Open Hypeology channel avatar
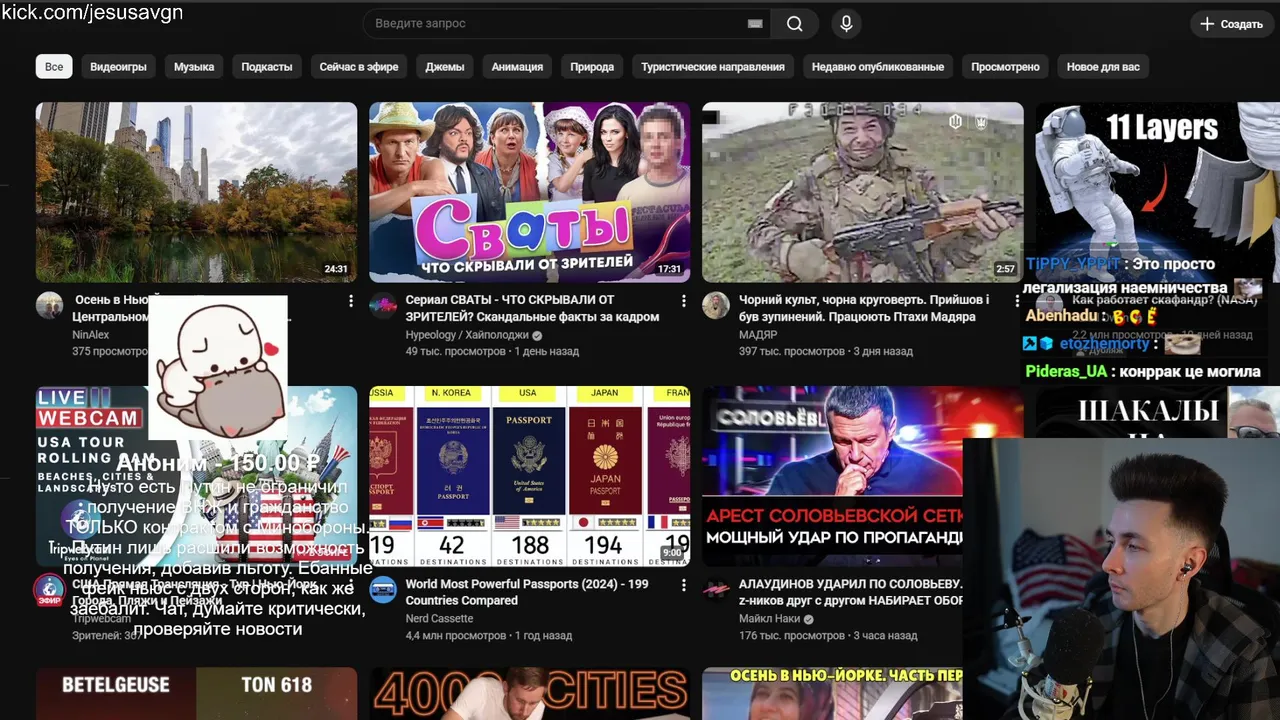1280x720 pixels. point(383,305)
